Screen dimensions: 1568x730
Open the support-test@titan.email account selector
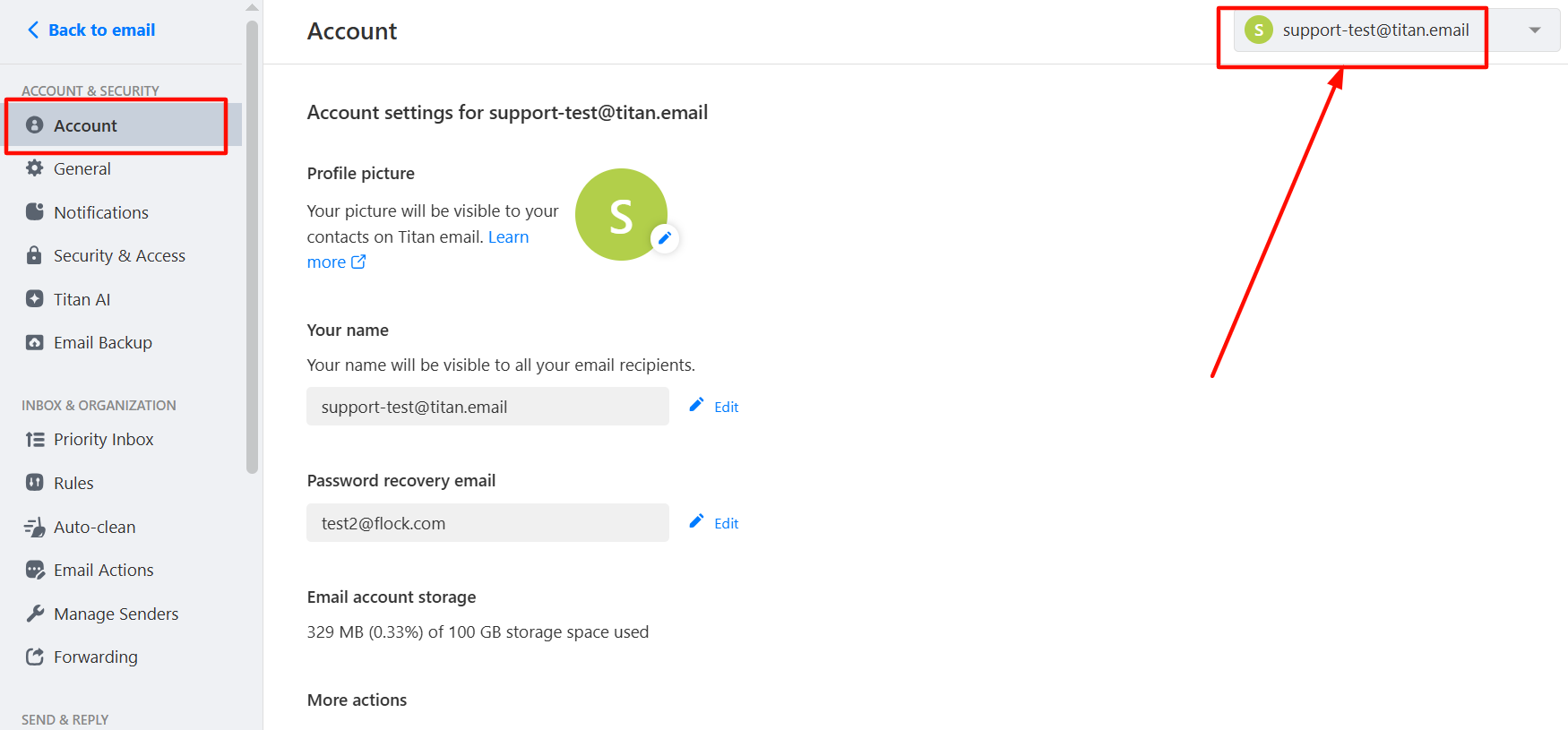click(1397, 30)
